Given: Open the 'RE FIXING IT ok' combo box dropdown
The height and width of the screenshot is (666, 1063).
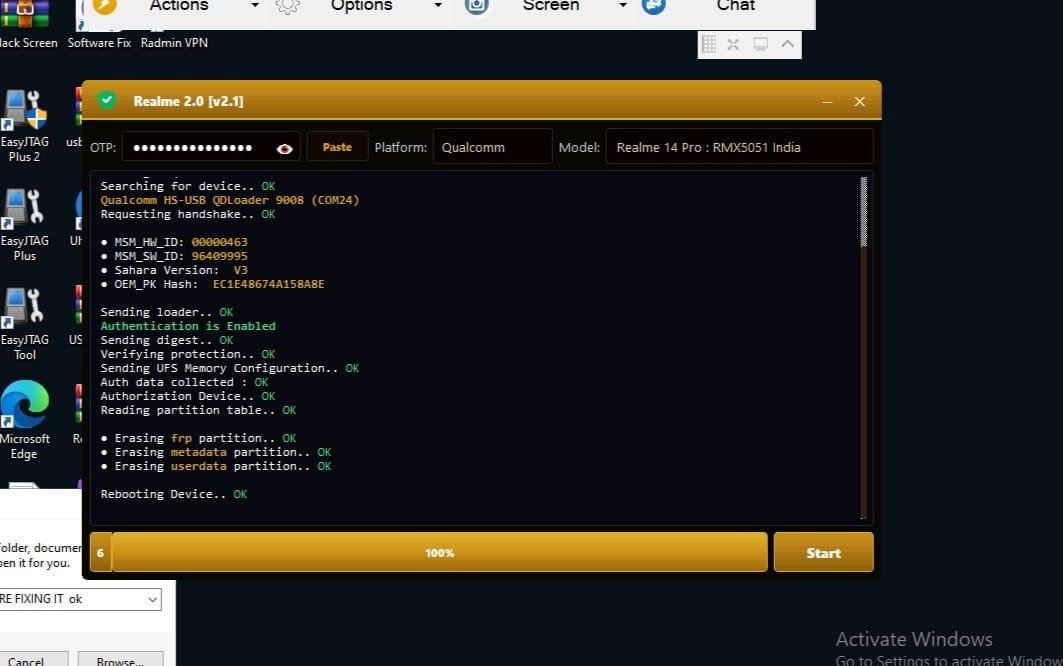Looking at the screenshot, I should pos(153,600).
